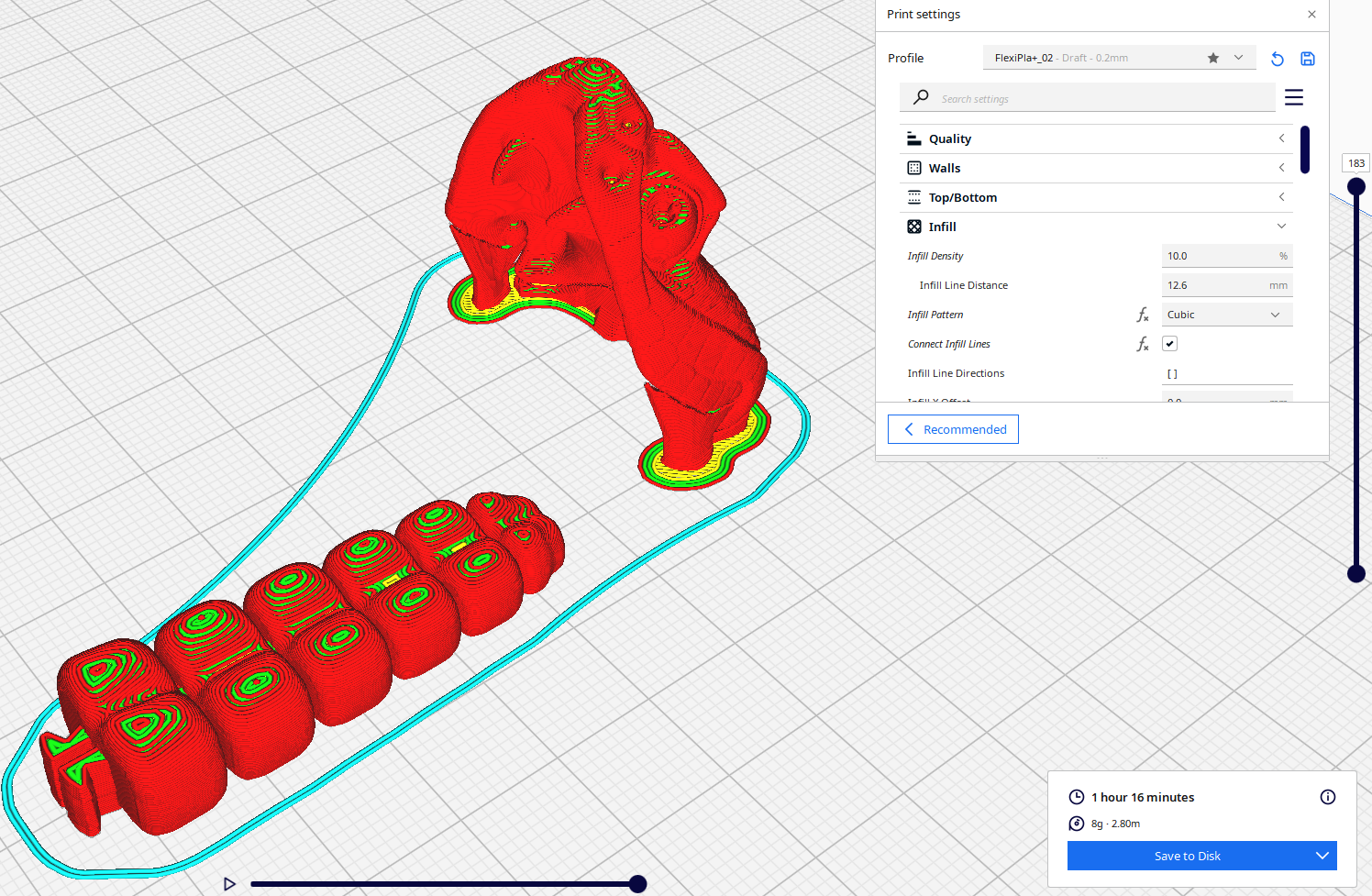Screen dimensions: 1372x896
Task: Open the settings visibility hamburger menu
Action: pyautogui.click(x=1294, y=96)
